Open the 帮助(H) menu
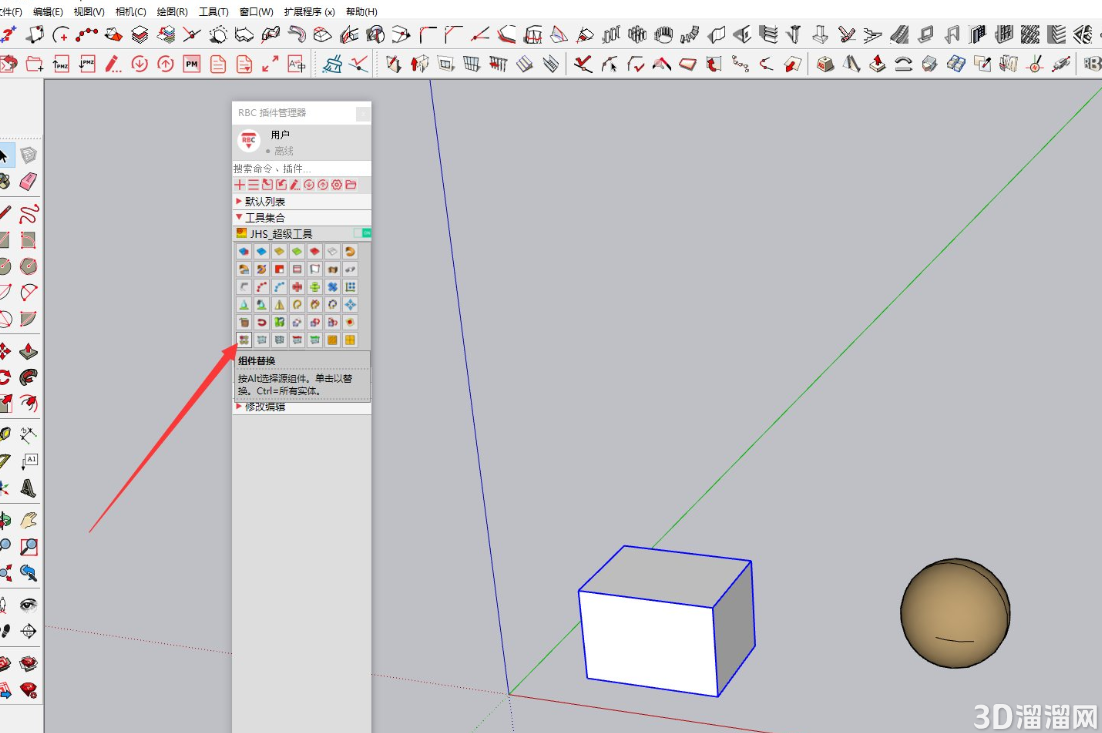1102x733 pixels. 361,12
